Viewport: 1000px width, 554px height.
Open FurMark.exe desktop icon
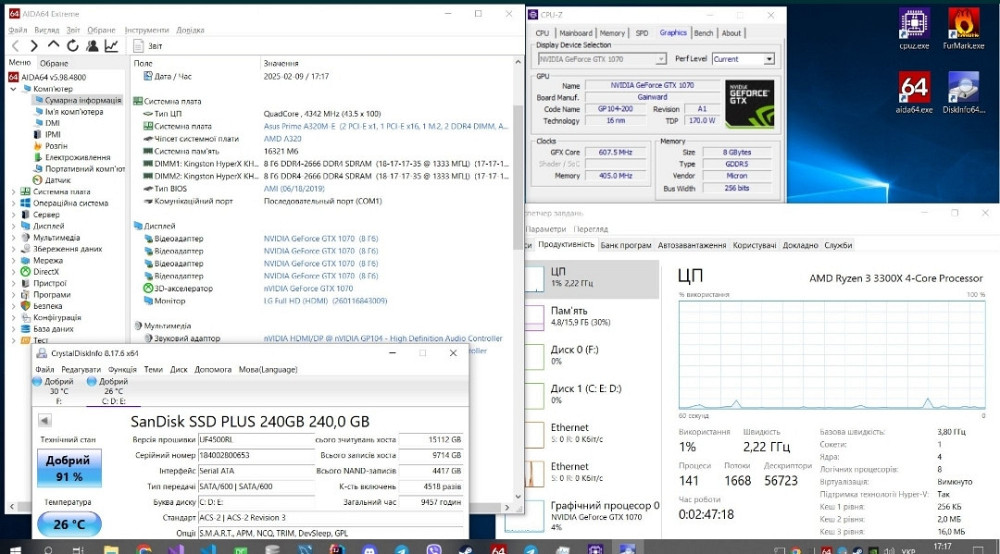(x=963, y=29)
